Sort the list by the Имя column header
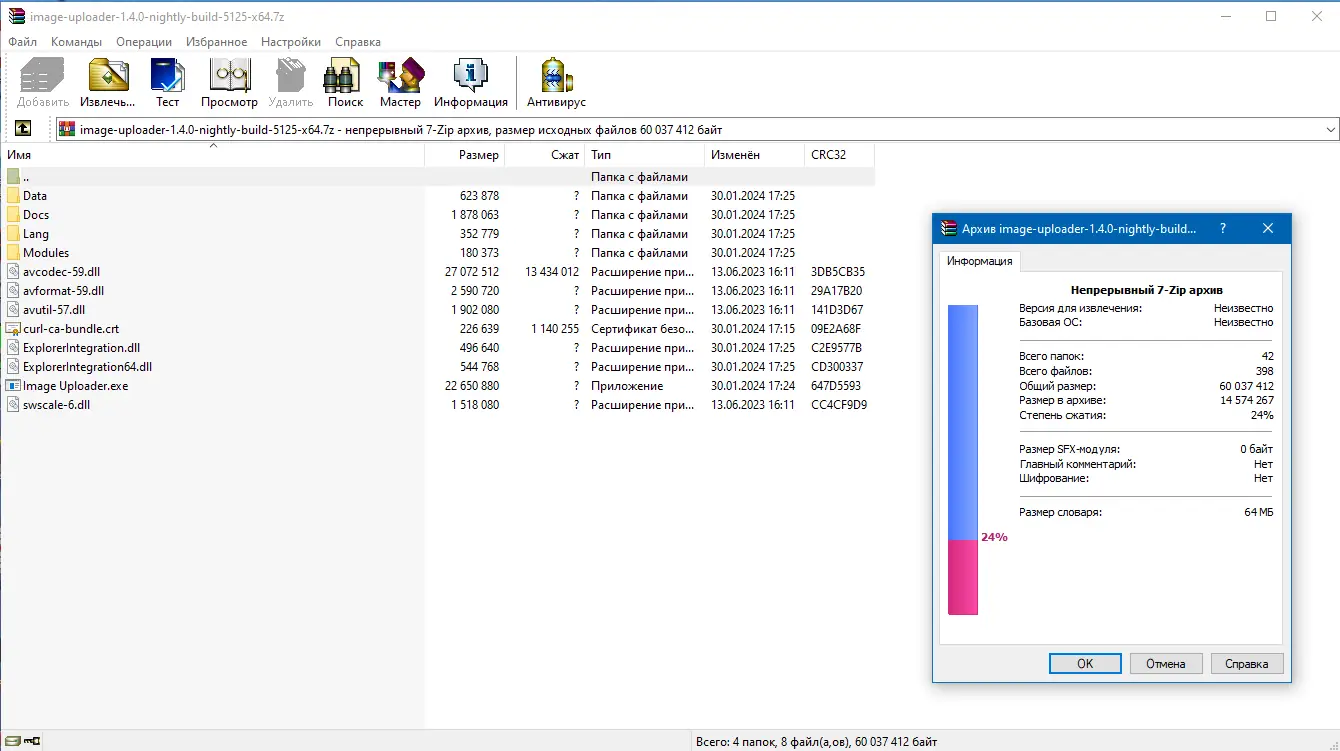 (213, 155)
